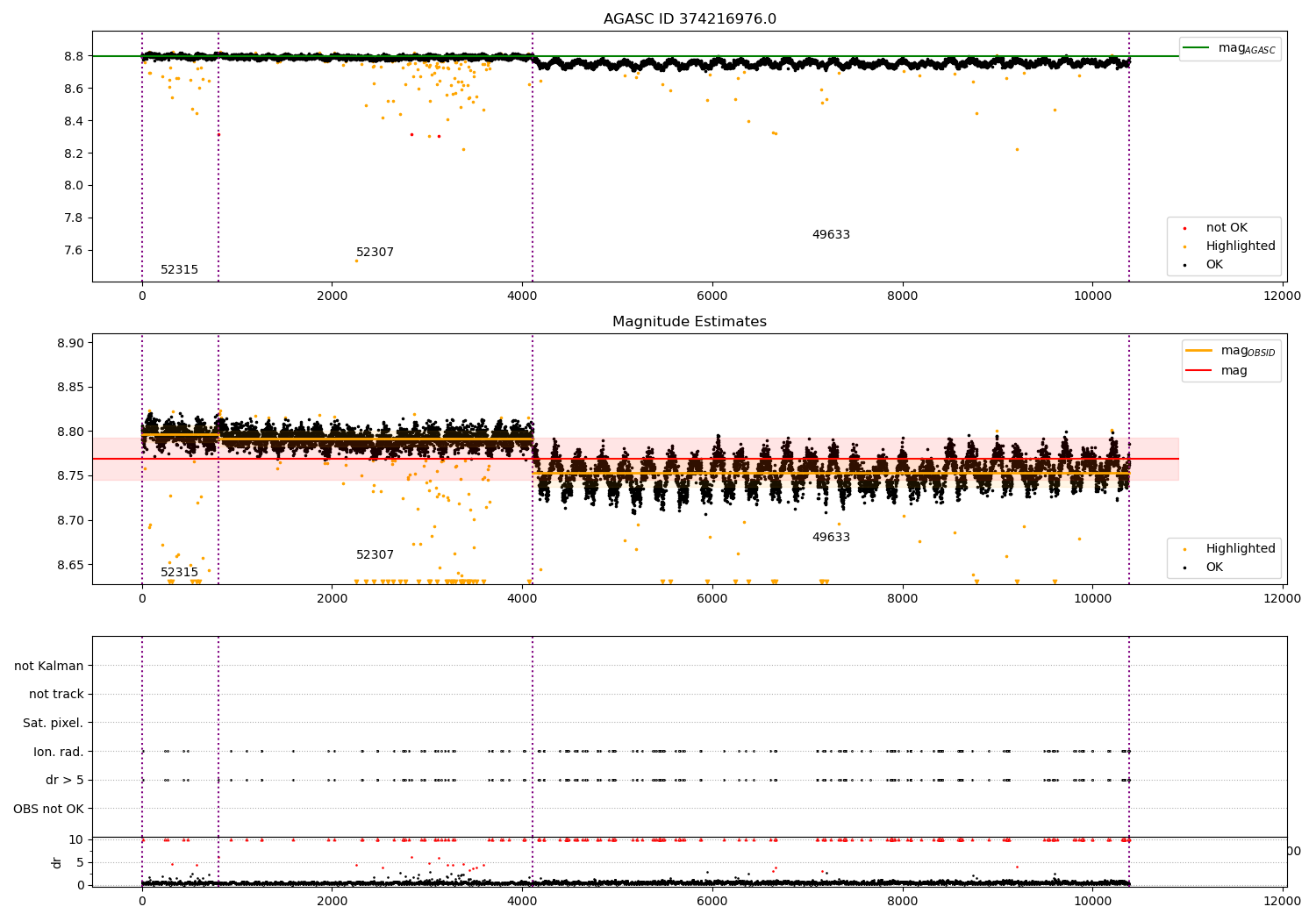Screen dimensions: 1316x921
Task: Click annotation 52307 in Magnitude Estimates plot
Action: [x=375, y=555]
